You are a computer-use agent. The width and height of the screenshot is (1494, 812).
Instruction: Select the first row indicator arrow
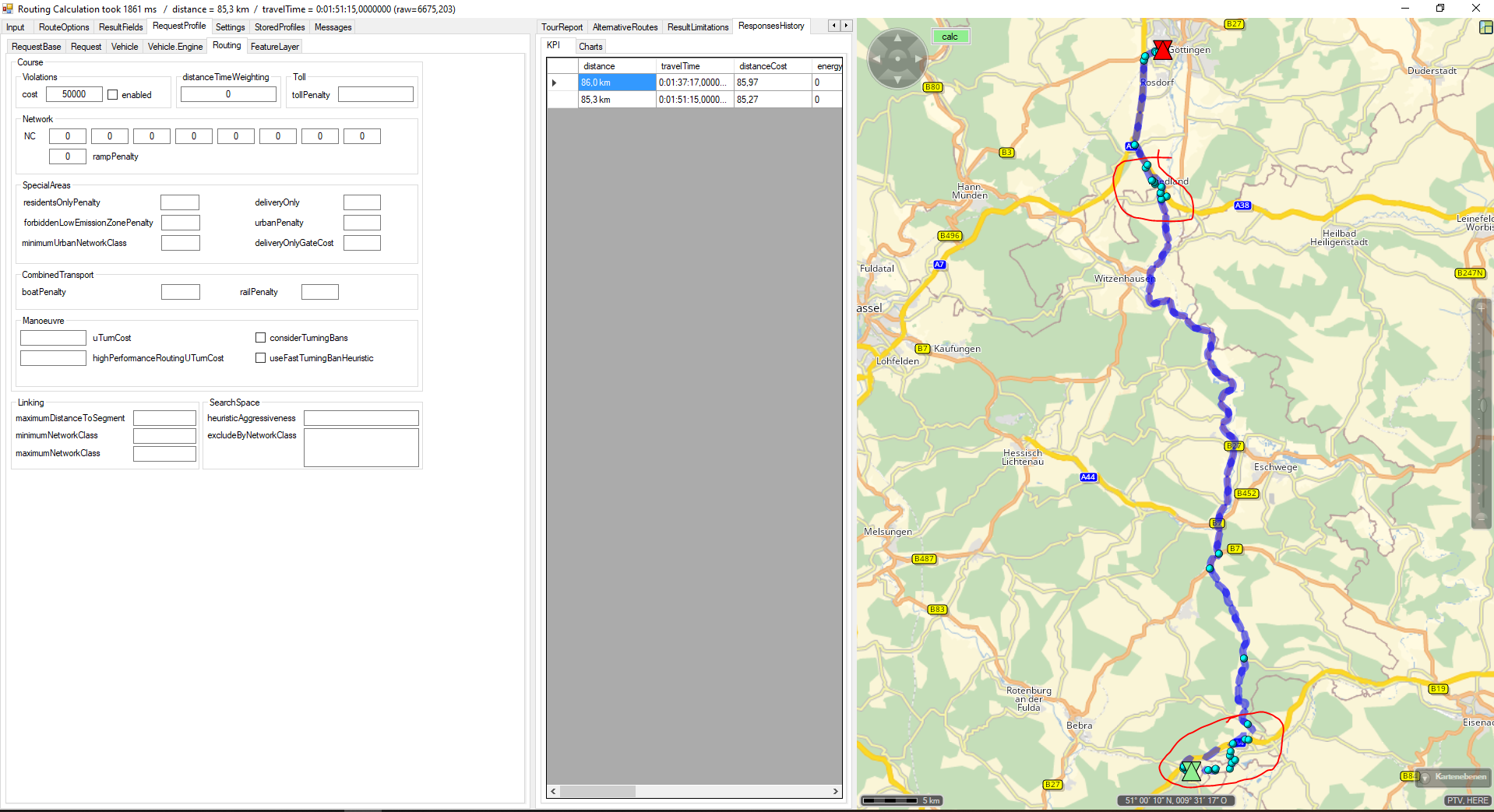(x=555, y=83)
